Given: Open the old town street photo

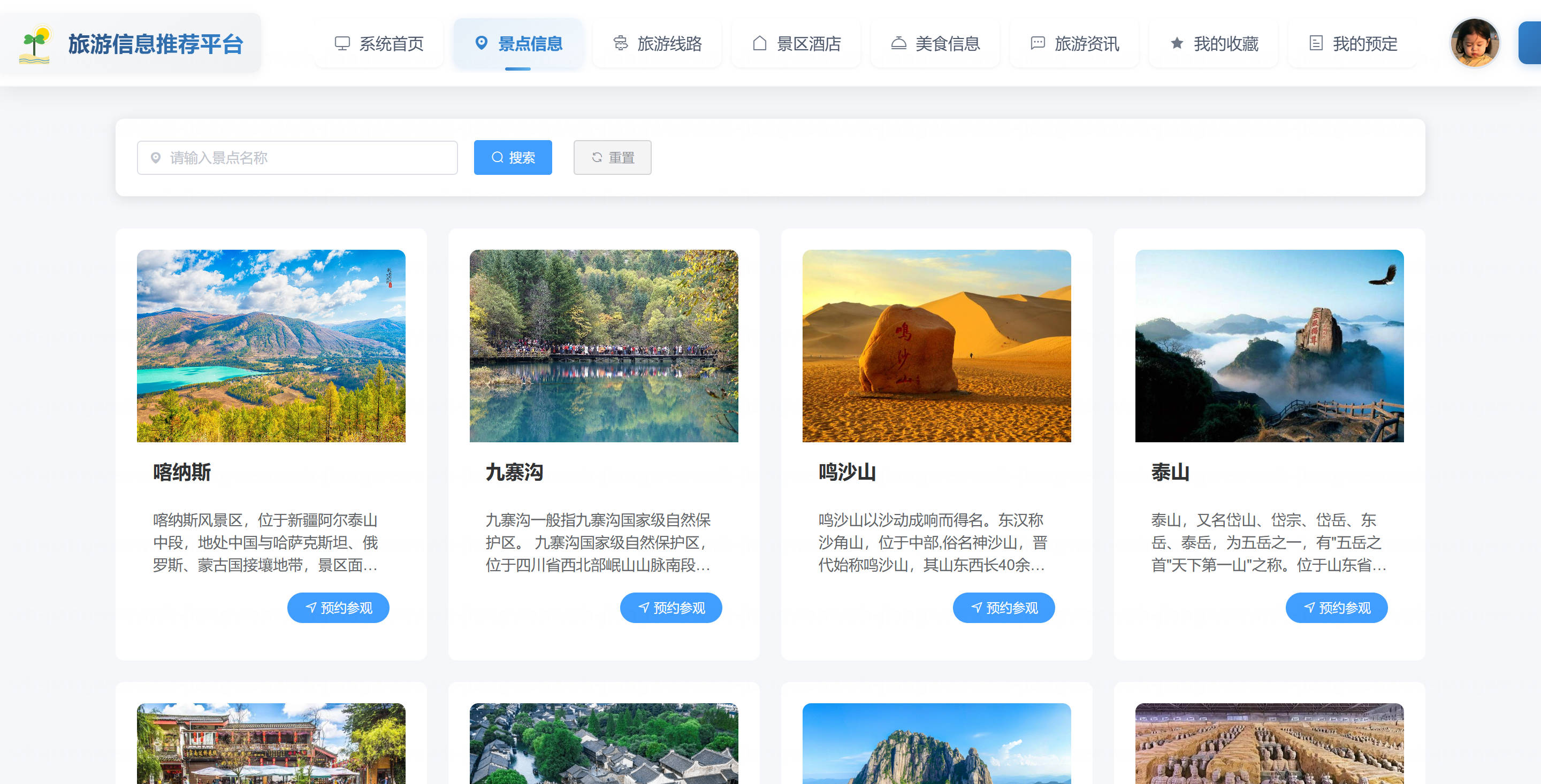Looking at the screenshot, I should tap(271, 743).
